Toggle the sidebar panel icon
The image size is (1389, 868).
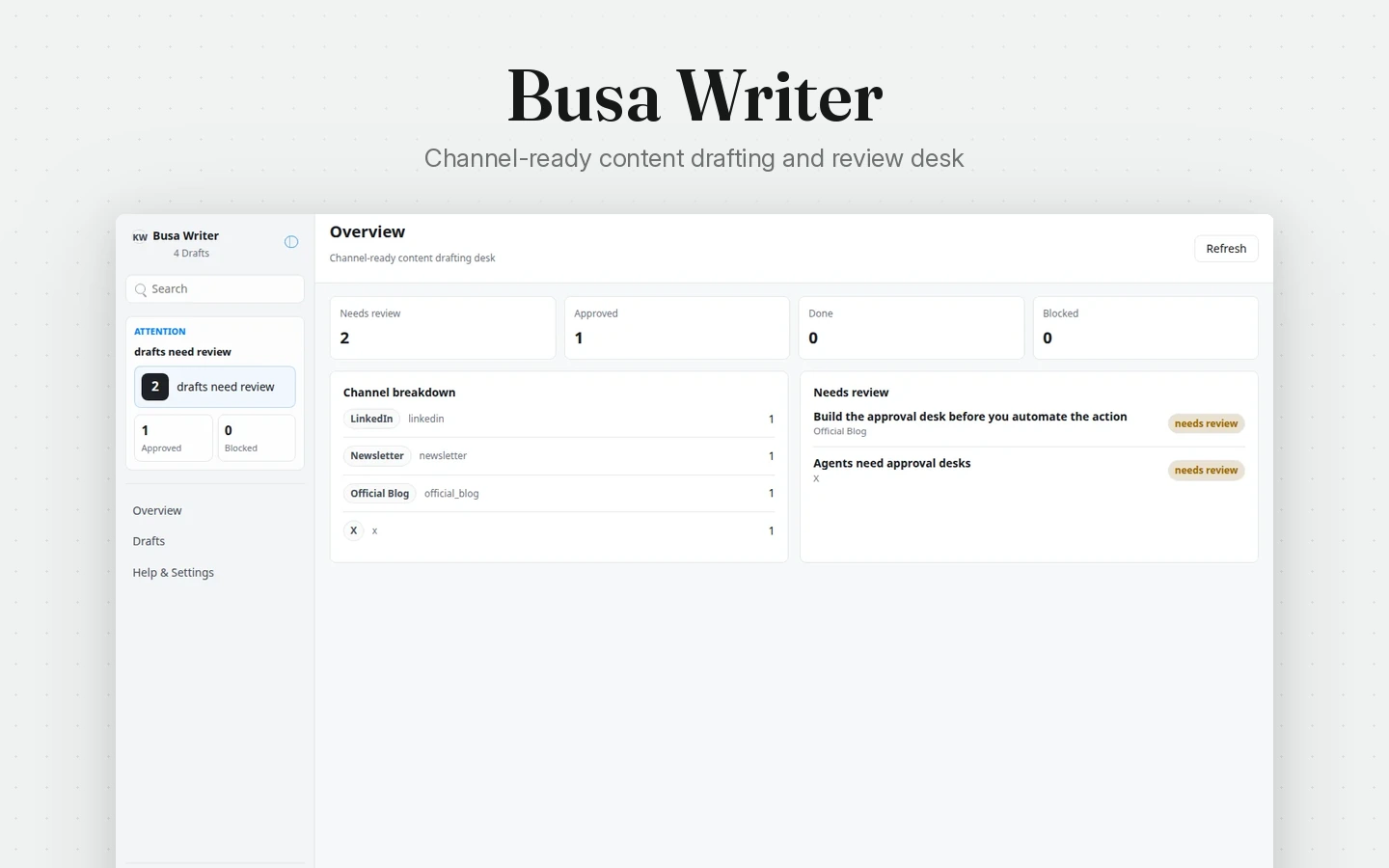point(291,242)
